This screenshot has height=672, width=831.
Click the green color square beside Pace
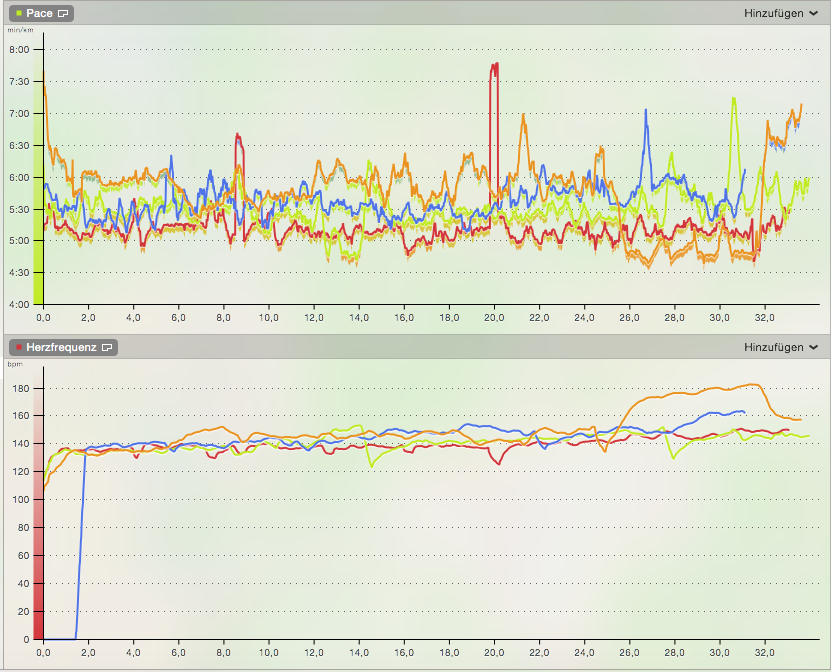click(19, 13)
